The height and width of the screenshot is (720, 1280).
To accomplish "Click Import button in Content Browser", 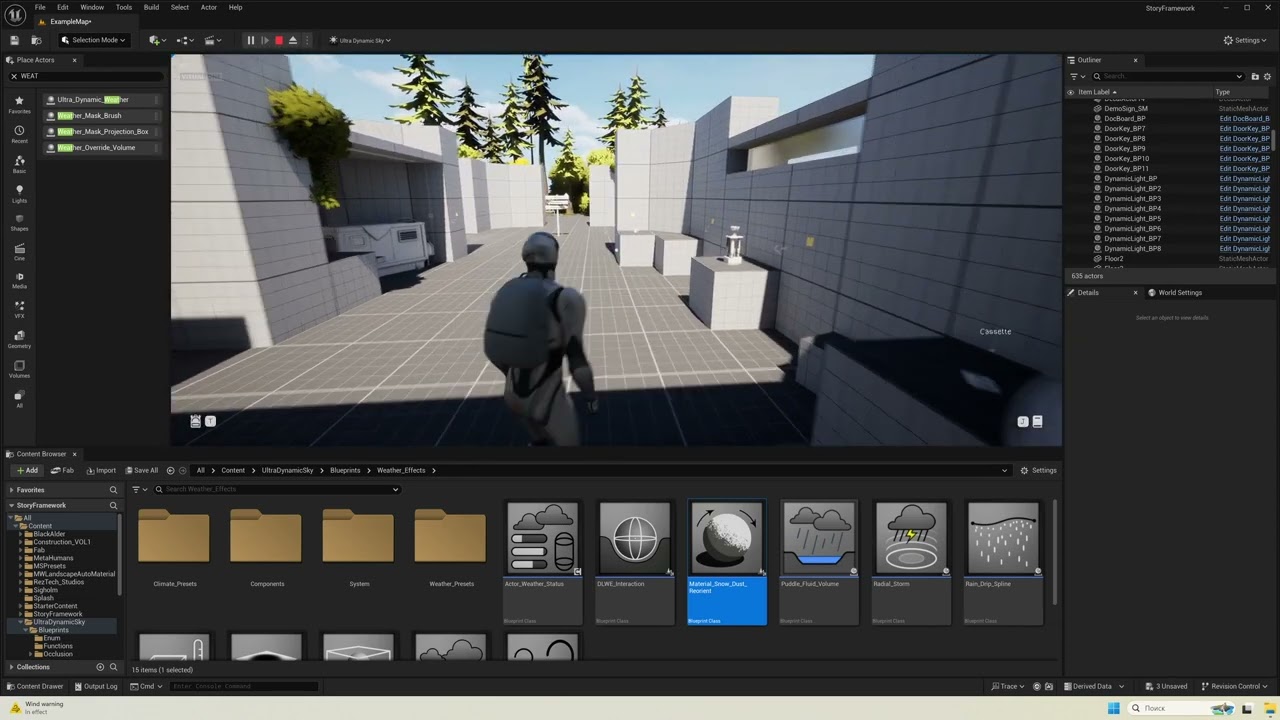I will click(101, 470).
